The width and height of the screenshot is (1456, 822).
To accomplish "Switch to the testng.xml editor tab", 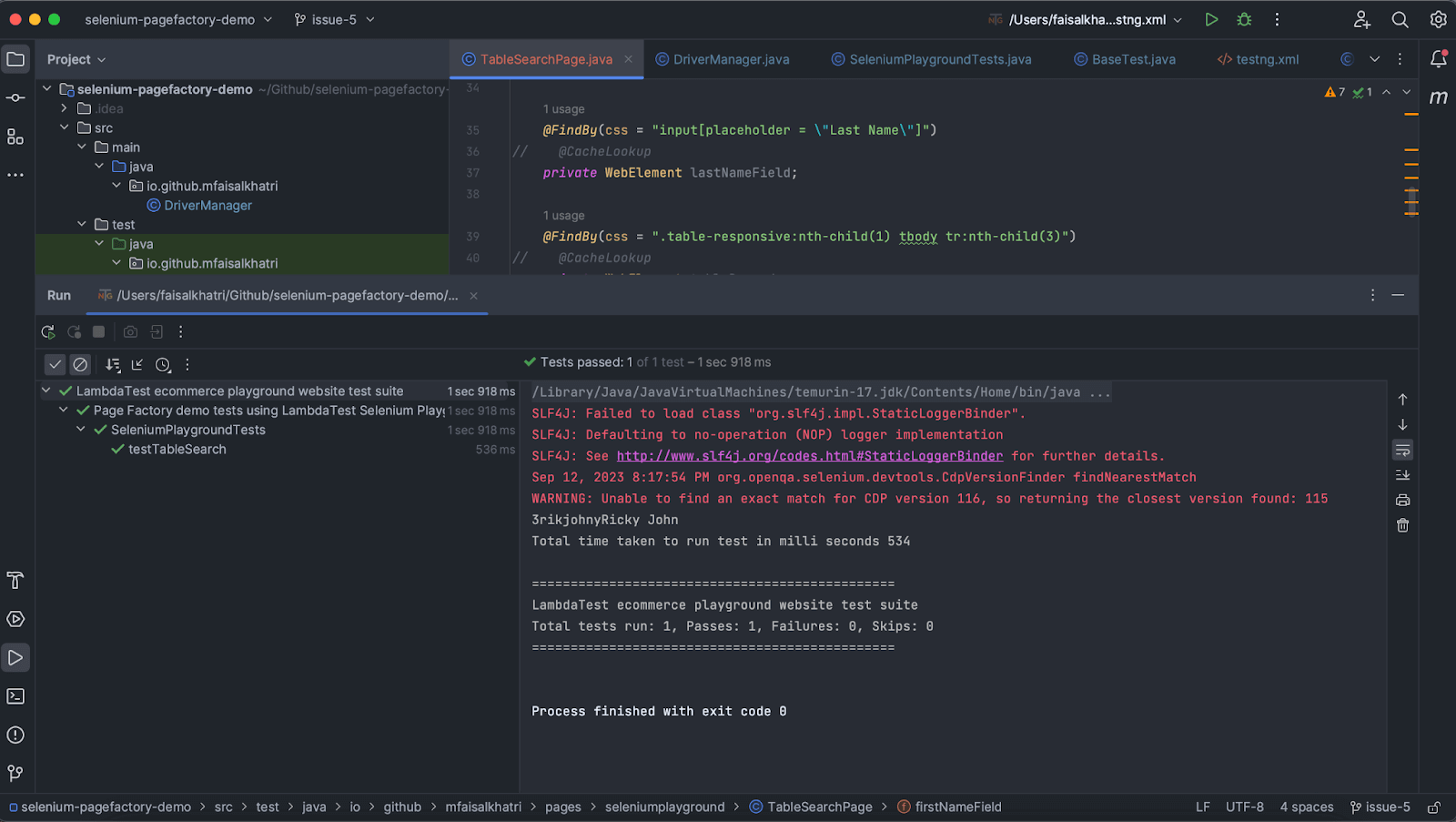I will [x=1267, y=59].
